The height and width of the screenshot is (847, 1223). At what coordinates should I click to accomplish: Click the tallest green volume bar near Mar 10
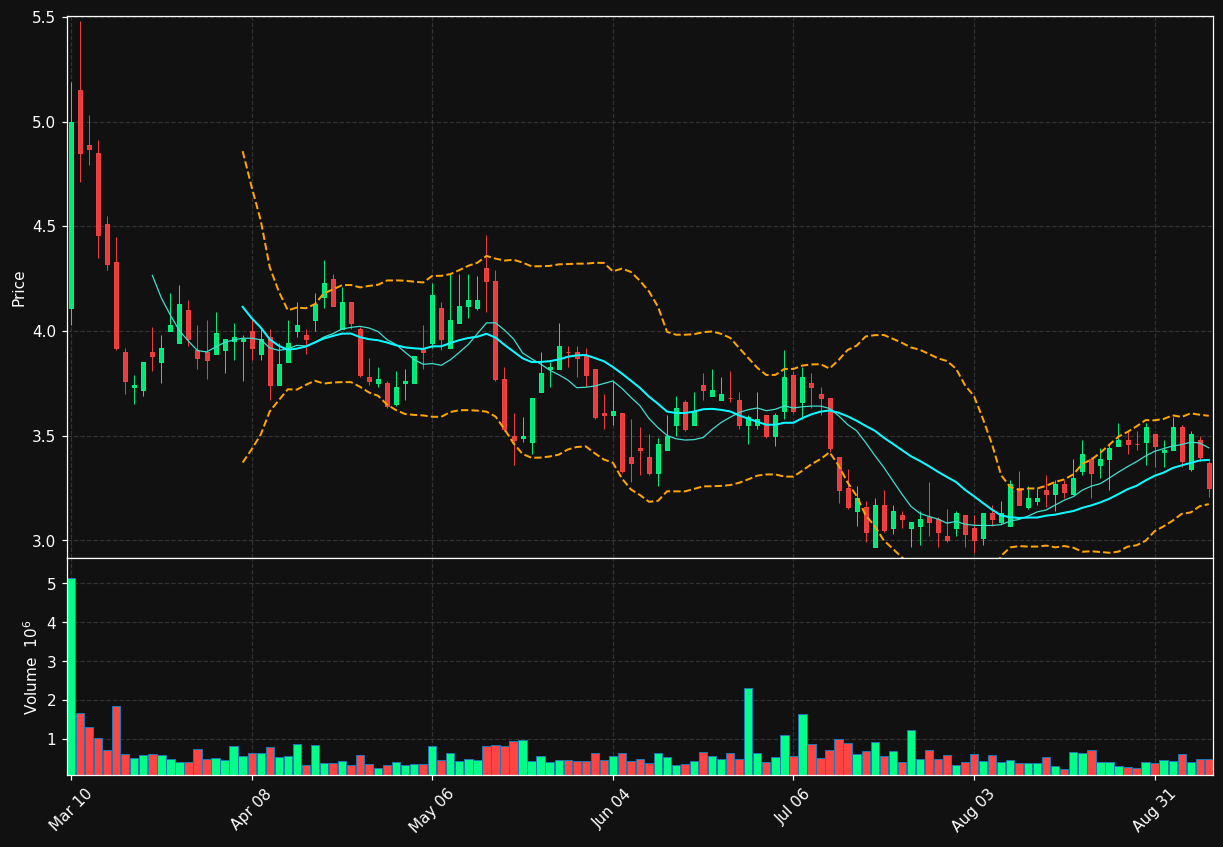coord(71,677)
